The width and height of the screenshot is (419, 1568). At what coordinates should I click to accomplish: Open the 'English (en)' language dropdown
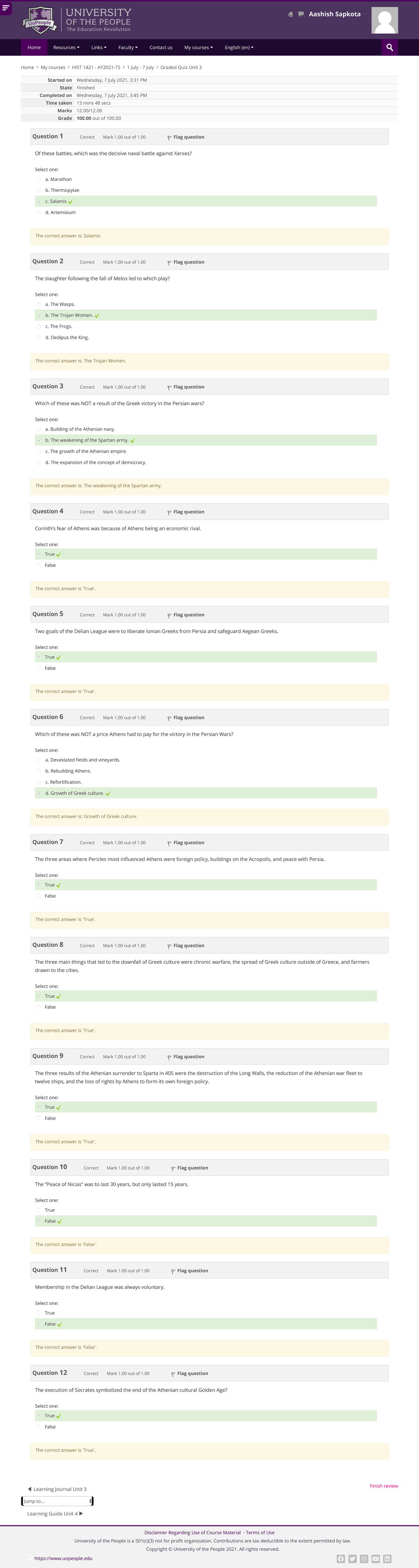pyautogui.click(x=239, y=47)
